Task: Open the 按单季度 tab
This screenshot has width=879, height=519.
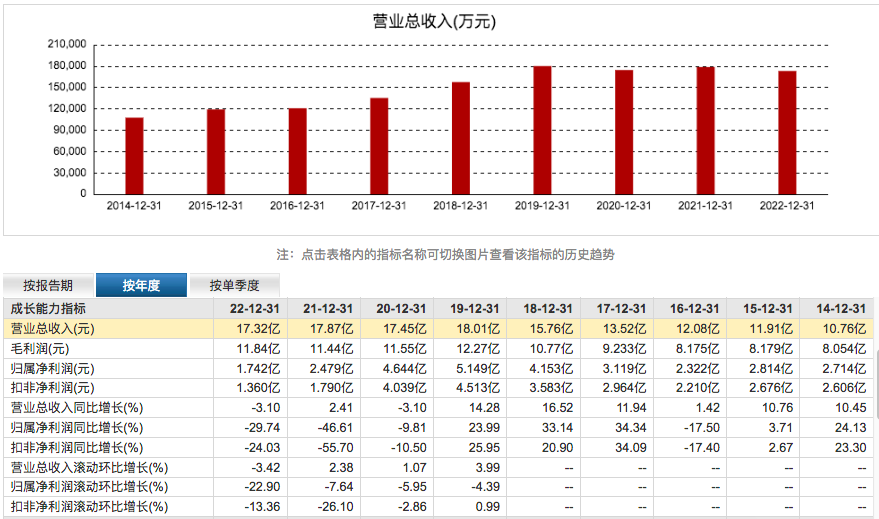Action: coord(234,285)
